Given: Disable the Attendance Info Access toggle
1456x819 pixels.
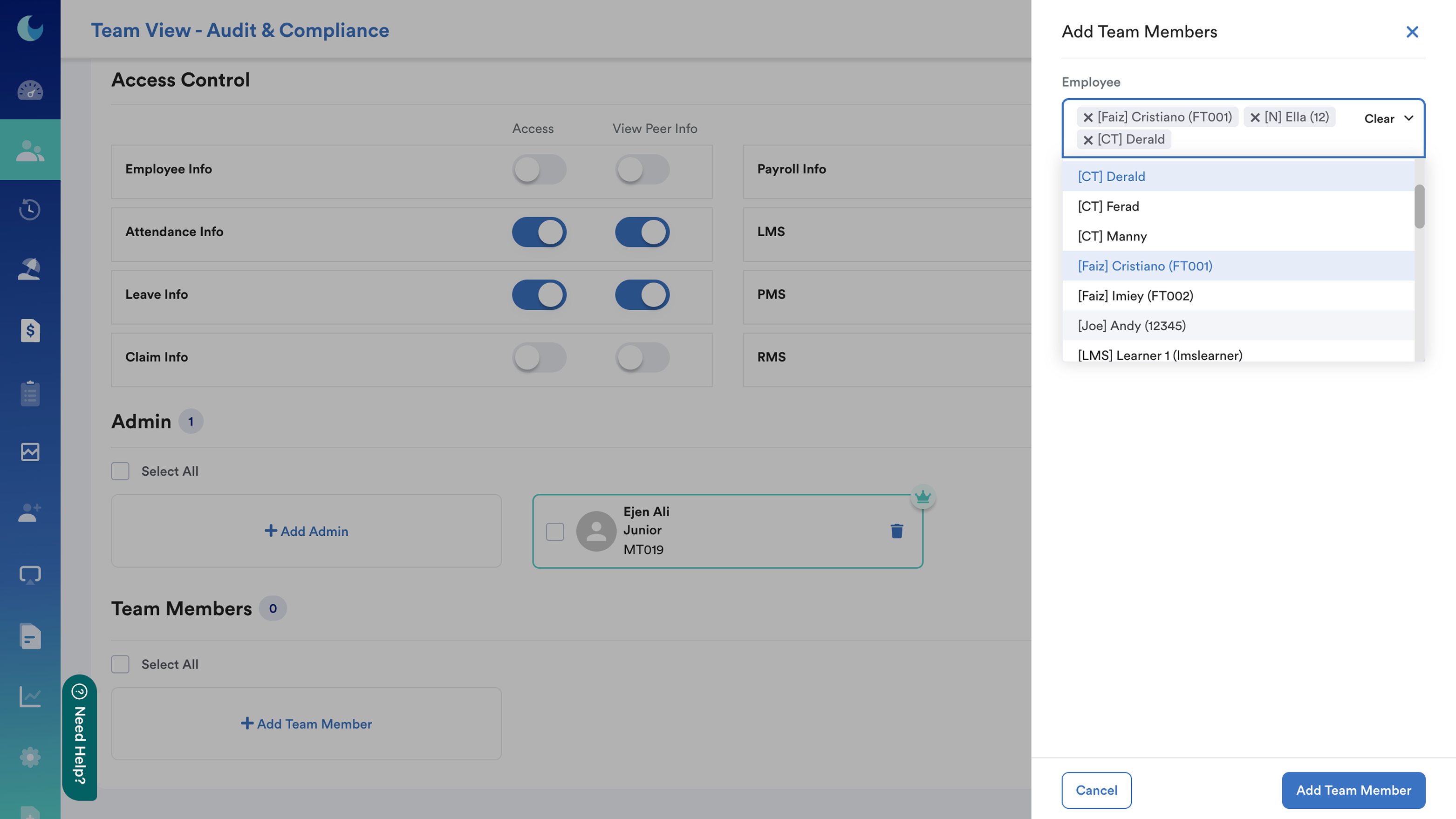Looking at the screenshot, I should [539, 232].
